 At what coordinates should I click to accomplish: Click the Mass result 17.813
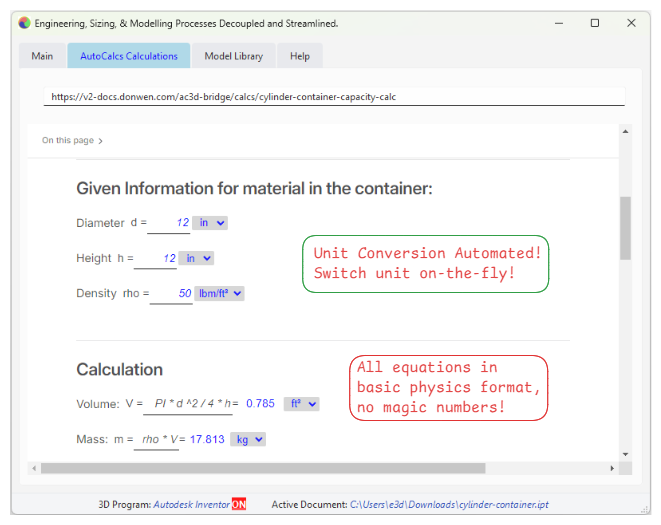[207, 439]
